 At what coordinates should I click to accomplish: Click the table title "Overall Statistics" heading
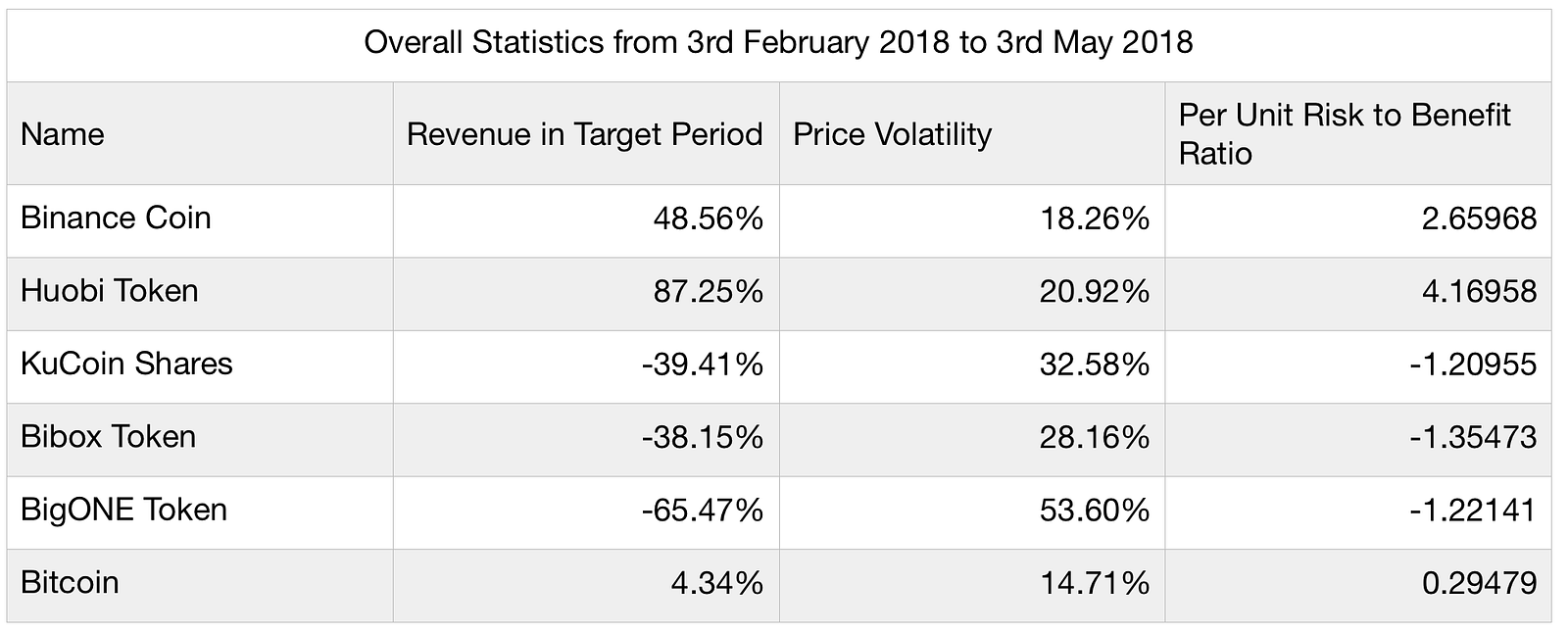coord(778,43)
